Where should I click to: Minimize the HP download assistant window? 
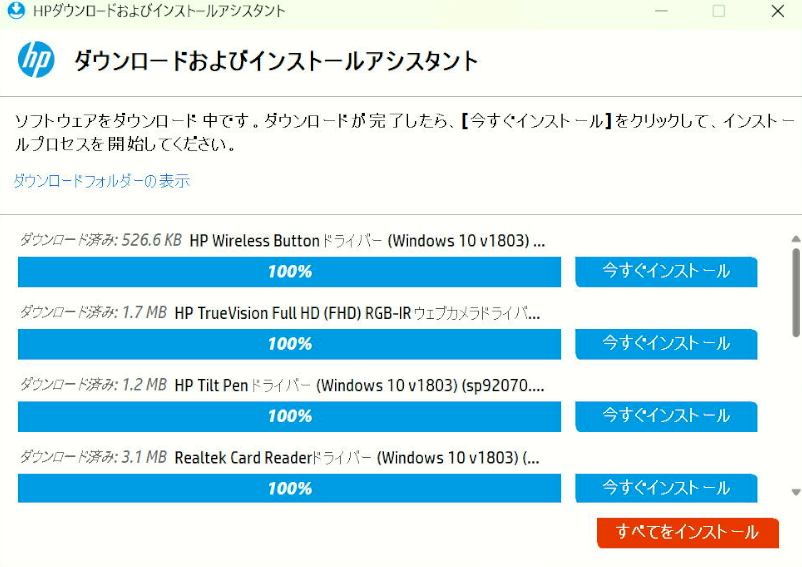click(661, 11)
